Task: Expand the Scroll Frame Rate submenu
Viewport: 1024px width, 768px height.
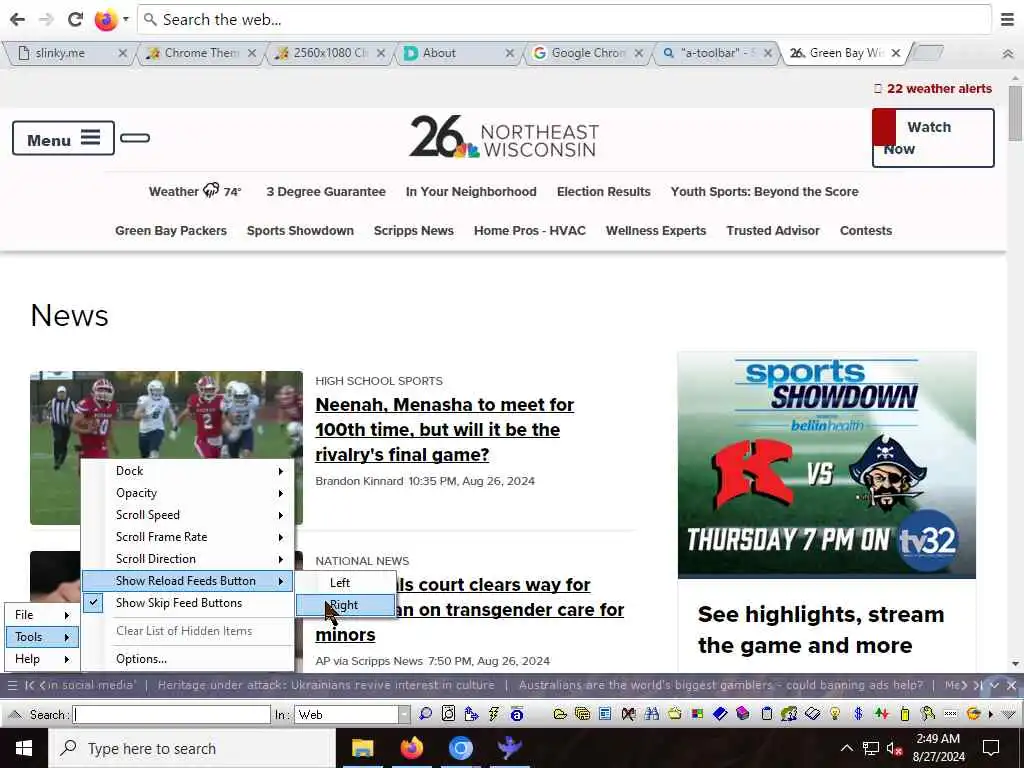Action: pyautogui.click(x=188, y=537)
